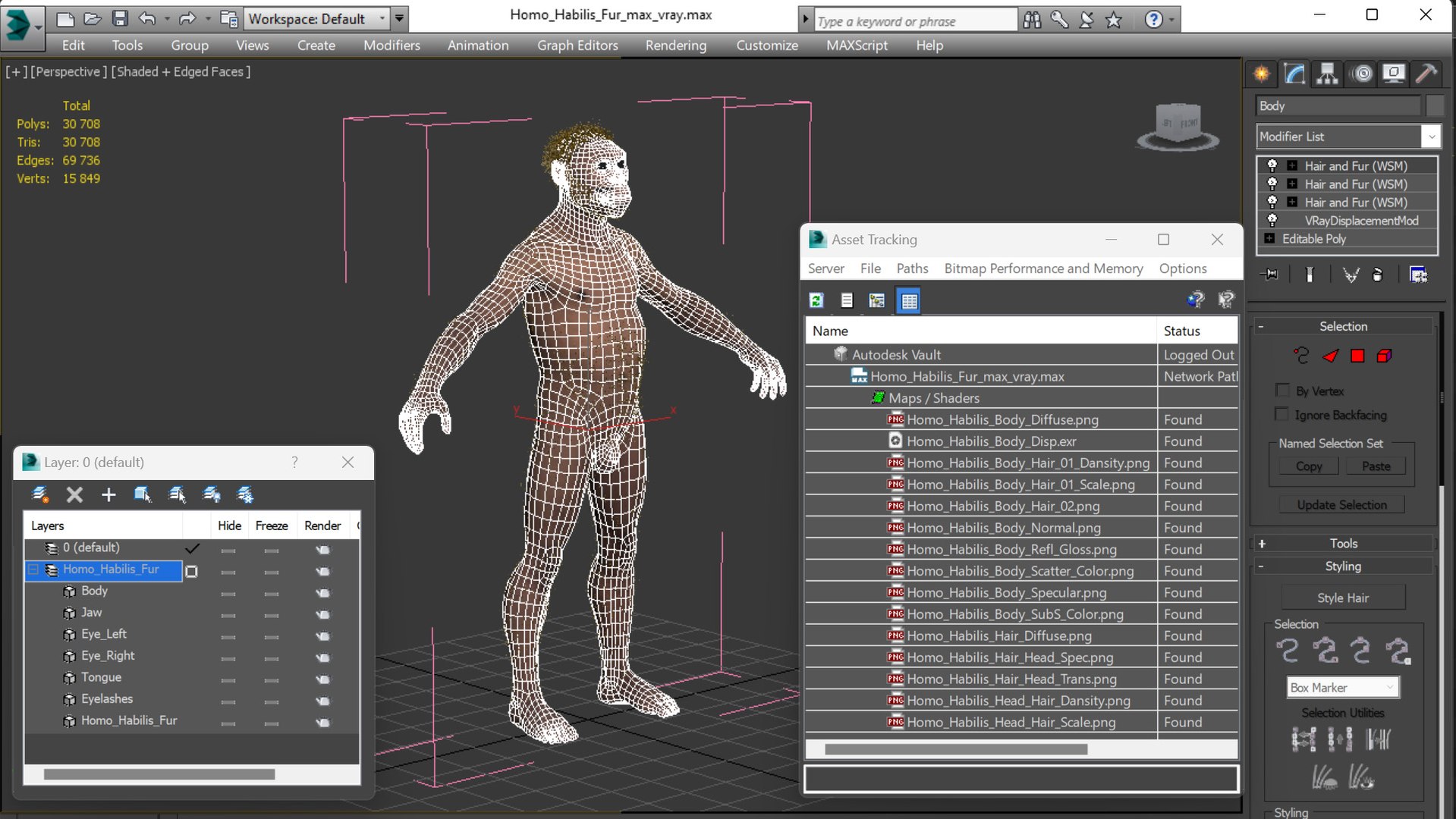Screen dimensions: 1456x819
Task: Toggle the Homo_Habilis_Fur layer current box
Action: [191, 572]
